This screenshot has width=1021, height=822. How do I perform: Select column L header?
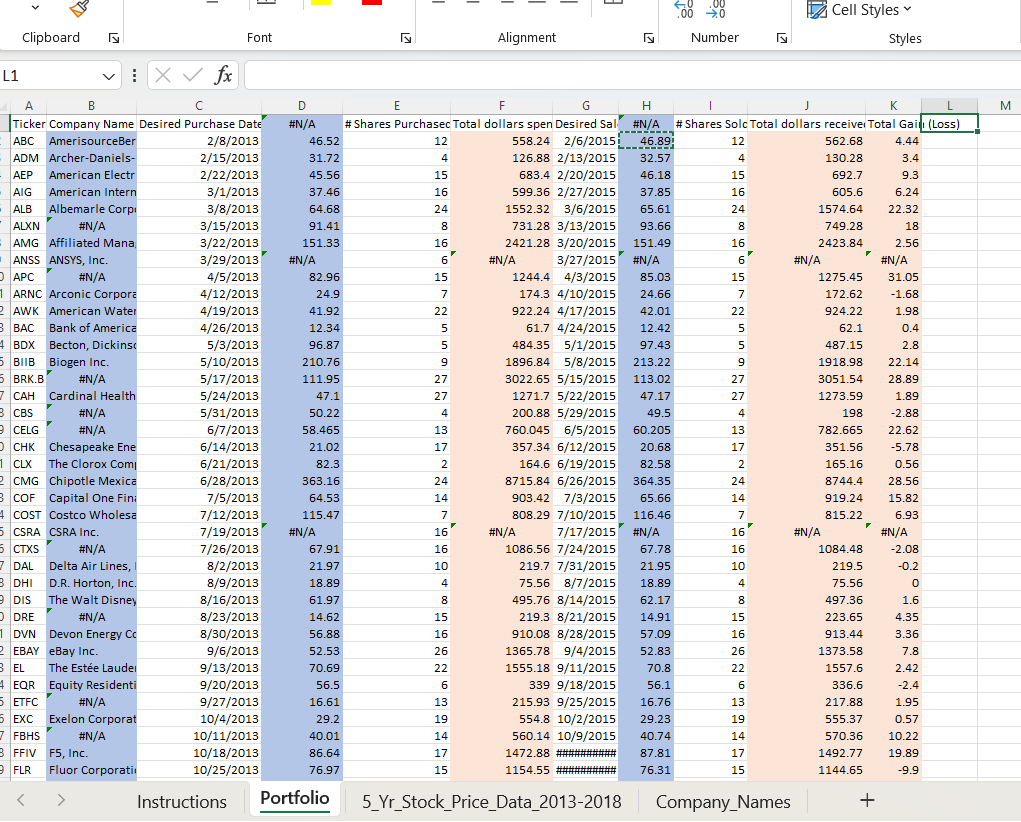[949, 106]
